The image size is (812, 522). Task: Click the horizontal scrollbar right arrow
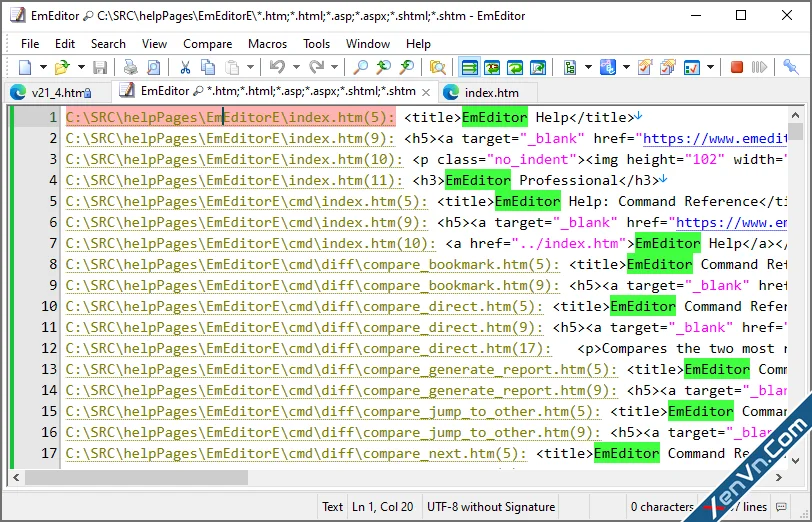(778, 477)
